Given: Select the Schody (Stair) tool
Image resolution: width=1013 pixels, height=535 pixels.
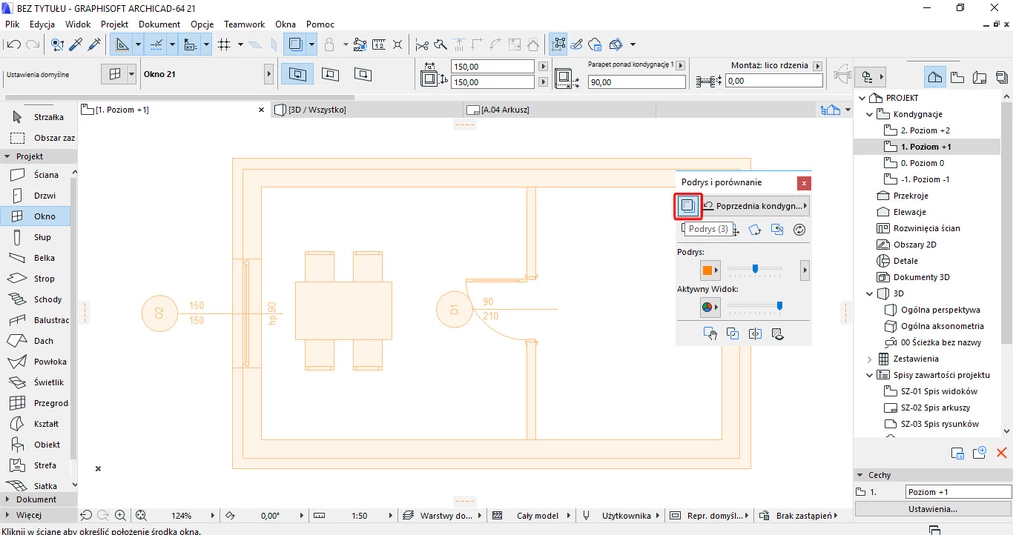Looking at the screenshot, I should (36, 299).
